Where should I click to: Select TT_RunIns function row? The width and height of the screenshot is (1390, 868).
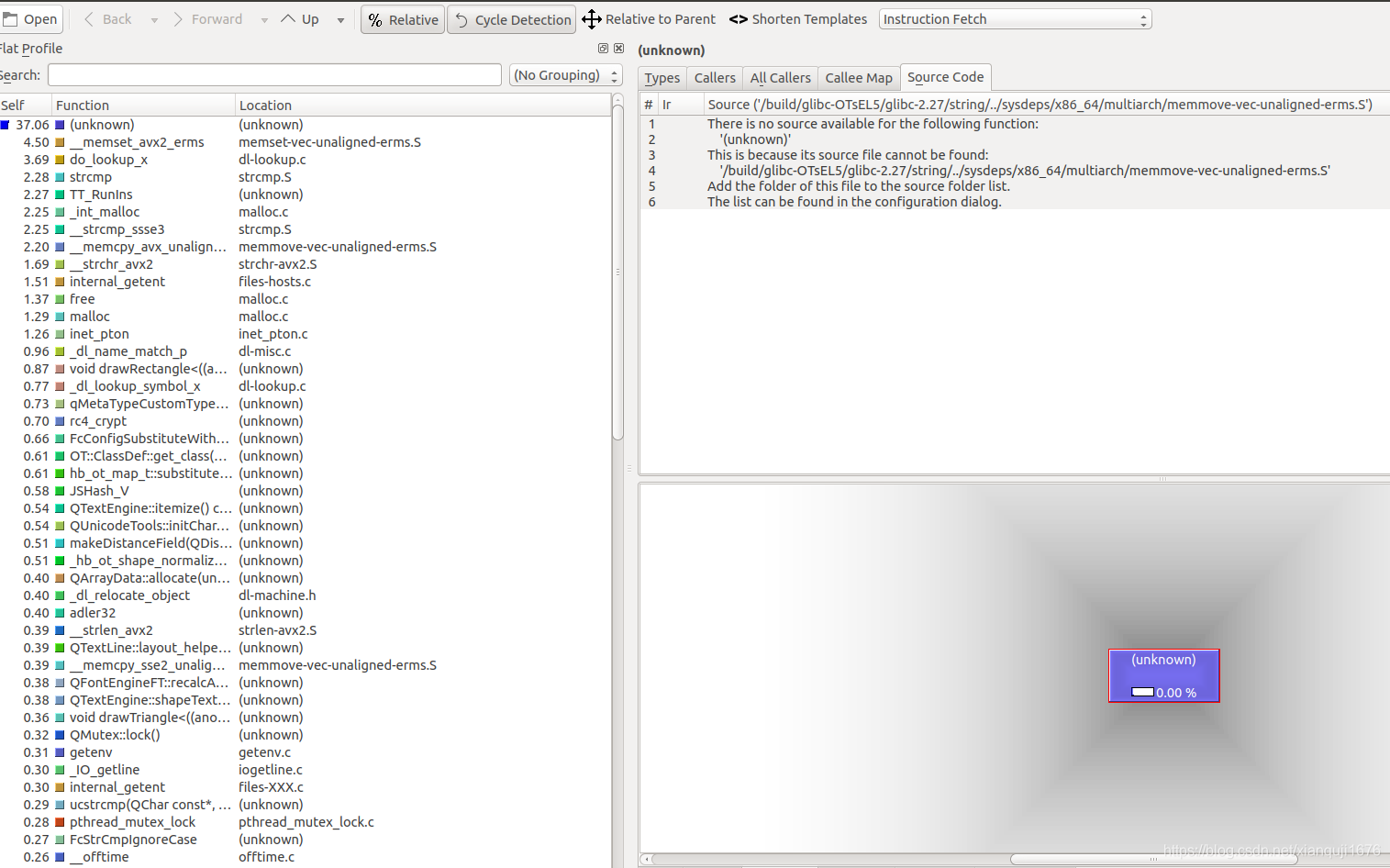(305, 195)
